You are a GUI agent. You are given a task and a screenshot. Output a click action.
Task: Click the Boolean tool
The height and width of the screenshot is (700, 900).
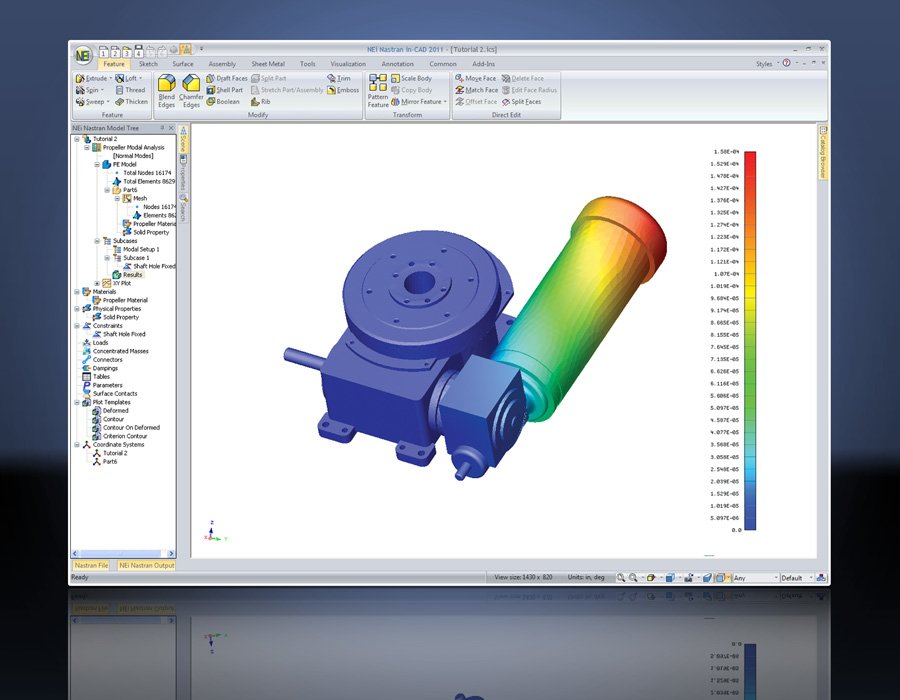(223, 102)
